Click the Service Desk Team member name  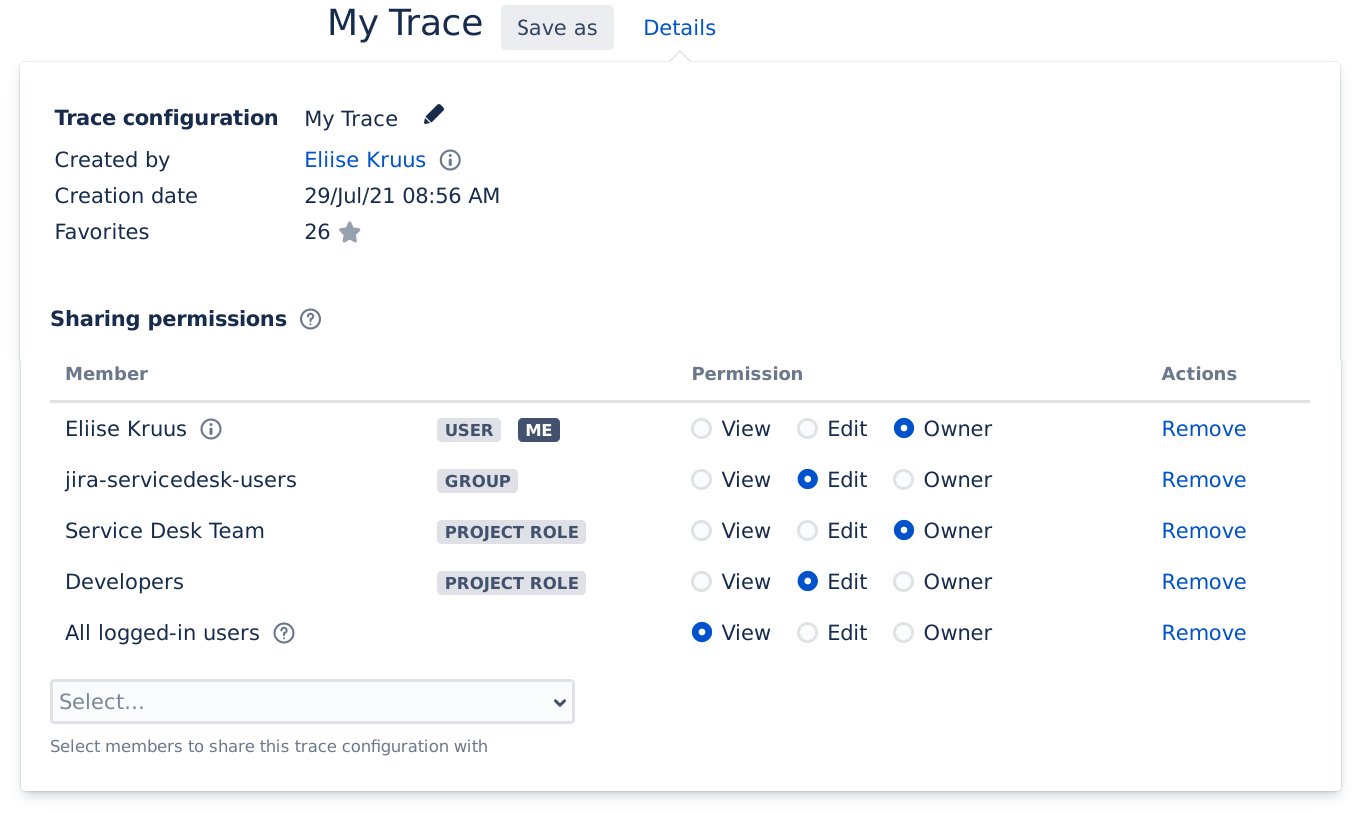165,531
